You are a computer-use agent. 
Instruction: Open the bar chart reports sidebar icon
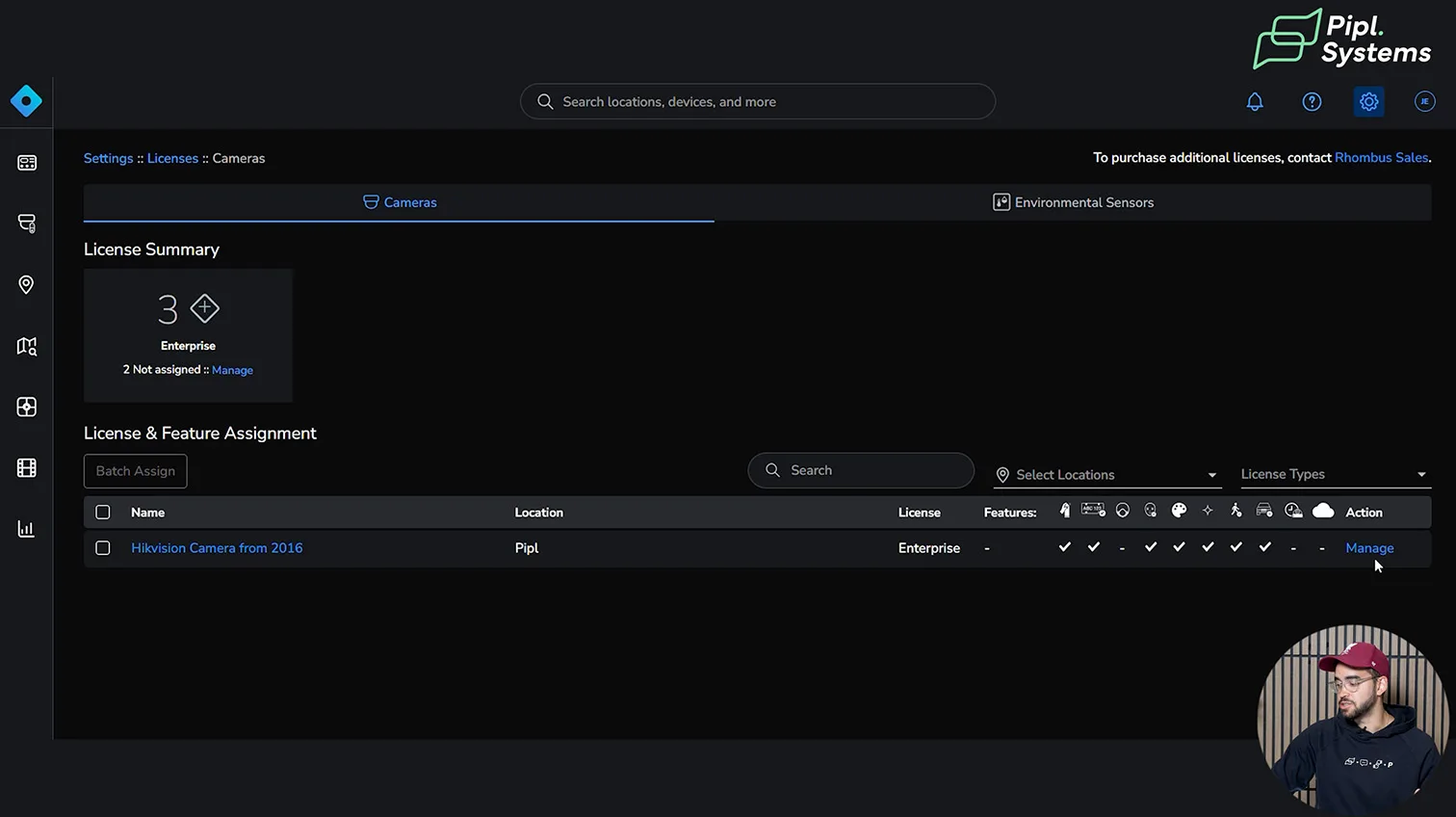26,529
